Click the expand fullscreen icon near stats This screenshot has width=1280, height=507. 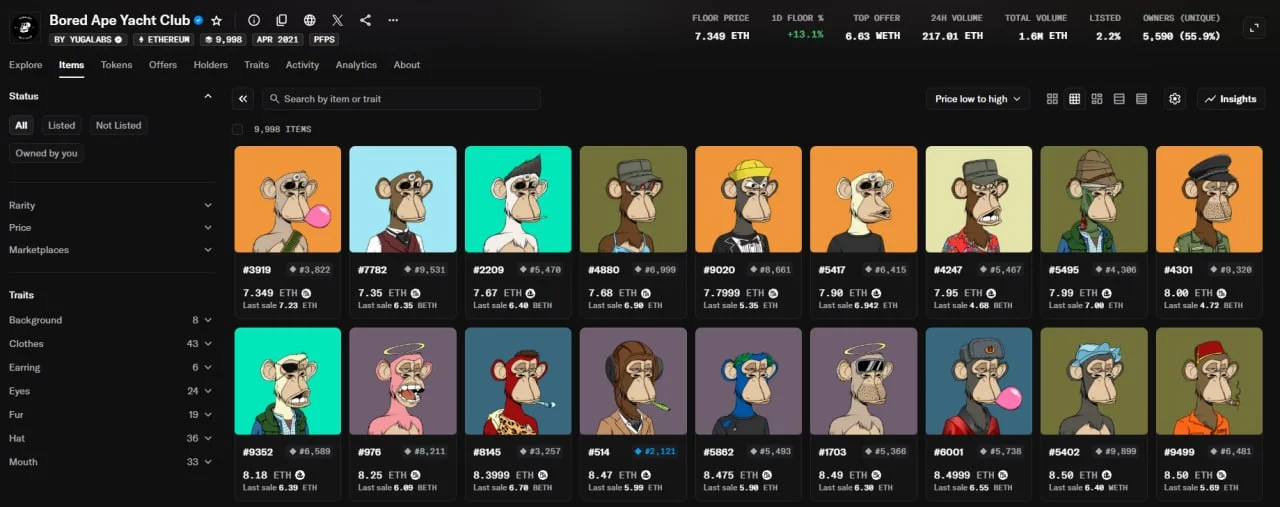[x=1254, y=28]
